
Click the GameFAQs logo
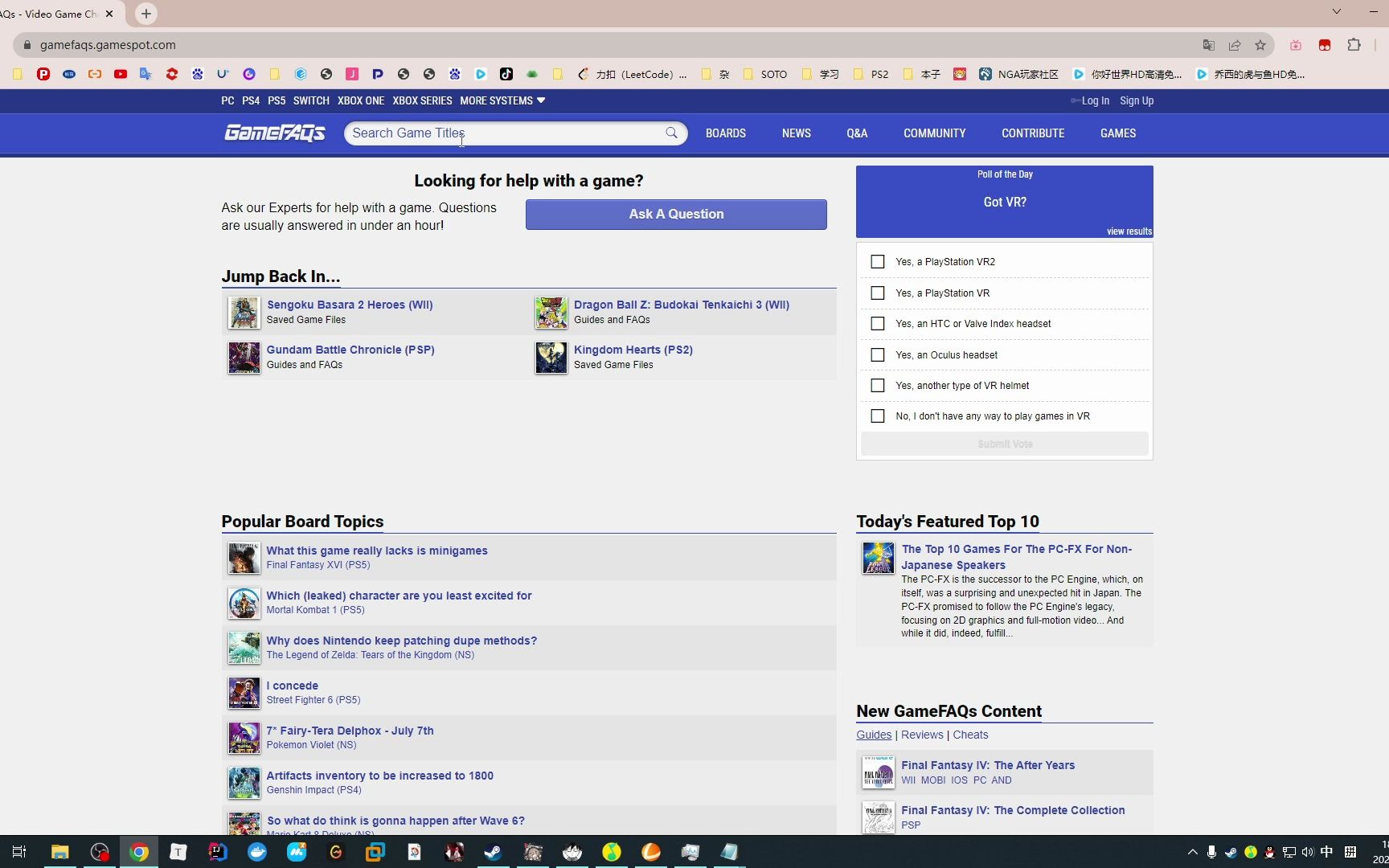click(x=274, y=133)
